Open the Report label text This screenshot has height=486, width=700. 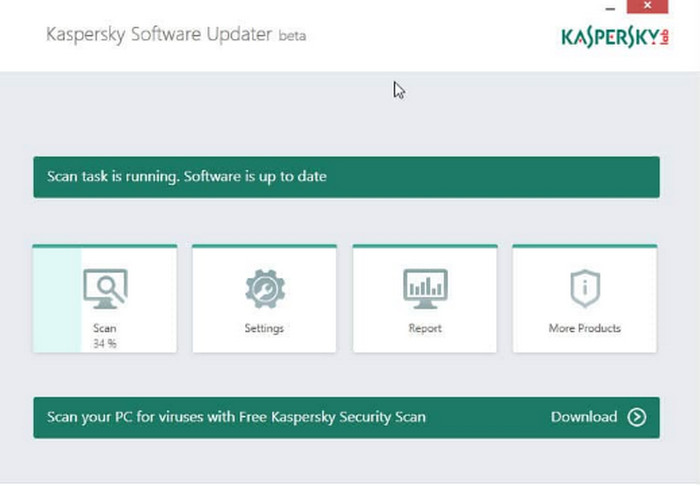[424, 328]
